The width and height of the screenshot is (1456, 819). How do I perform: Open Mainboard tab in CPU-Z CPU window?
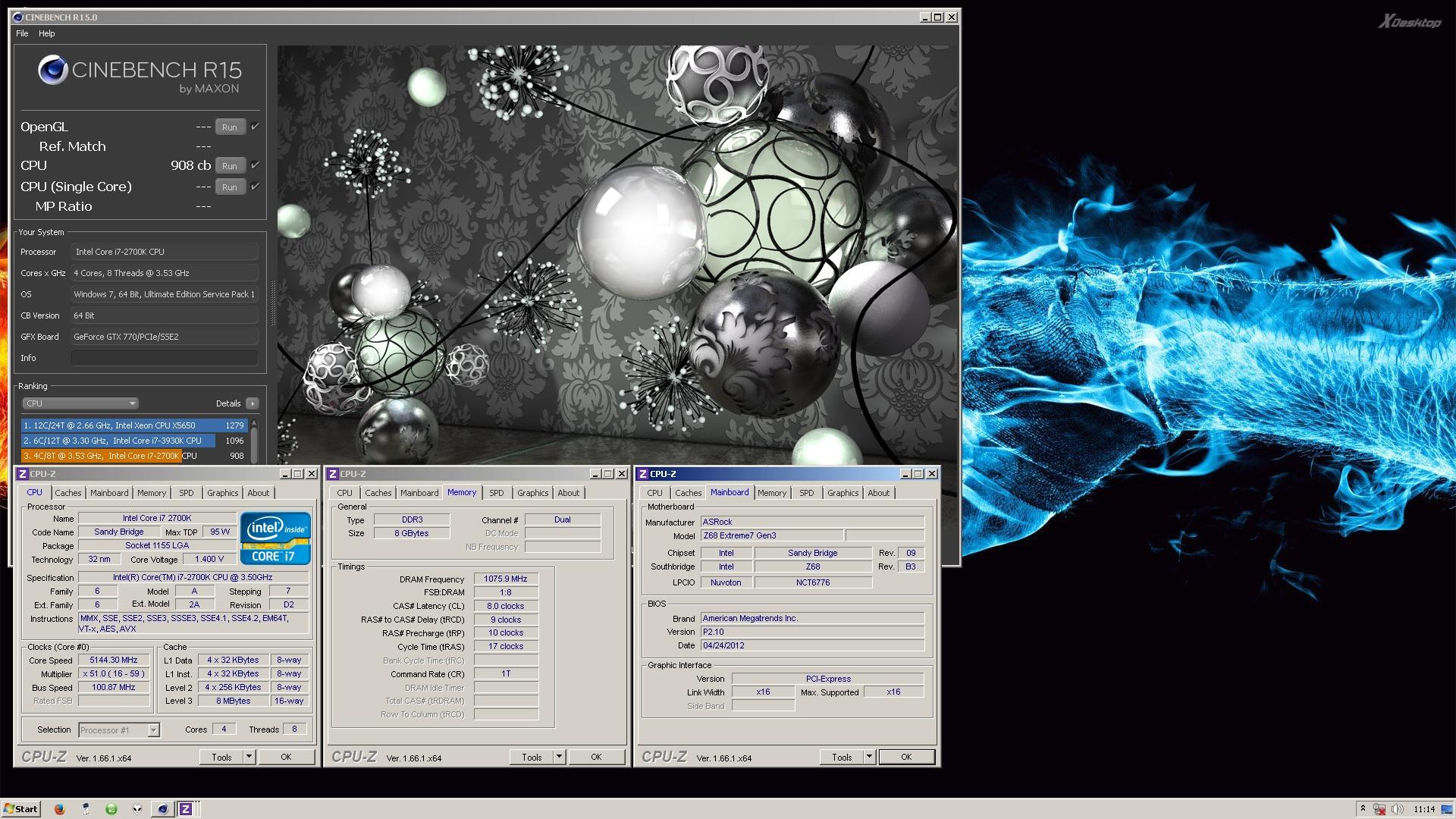(x=109, y=493)
